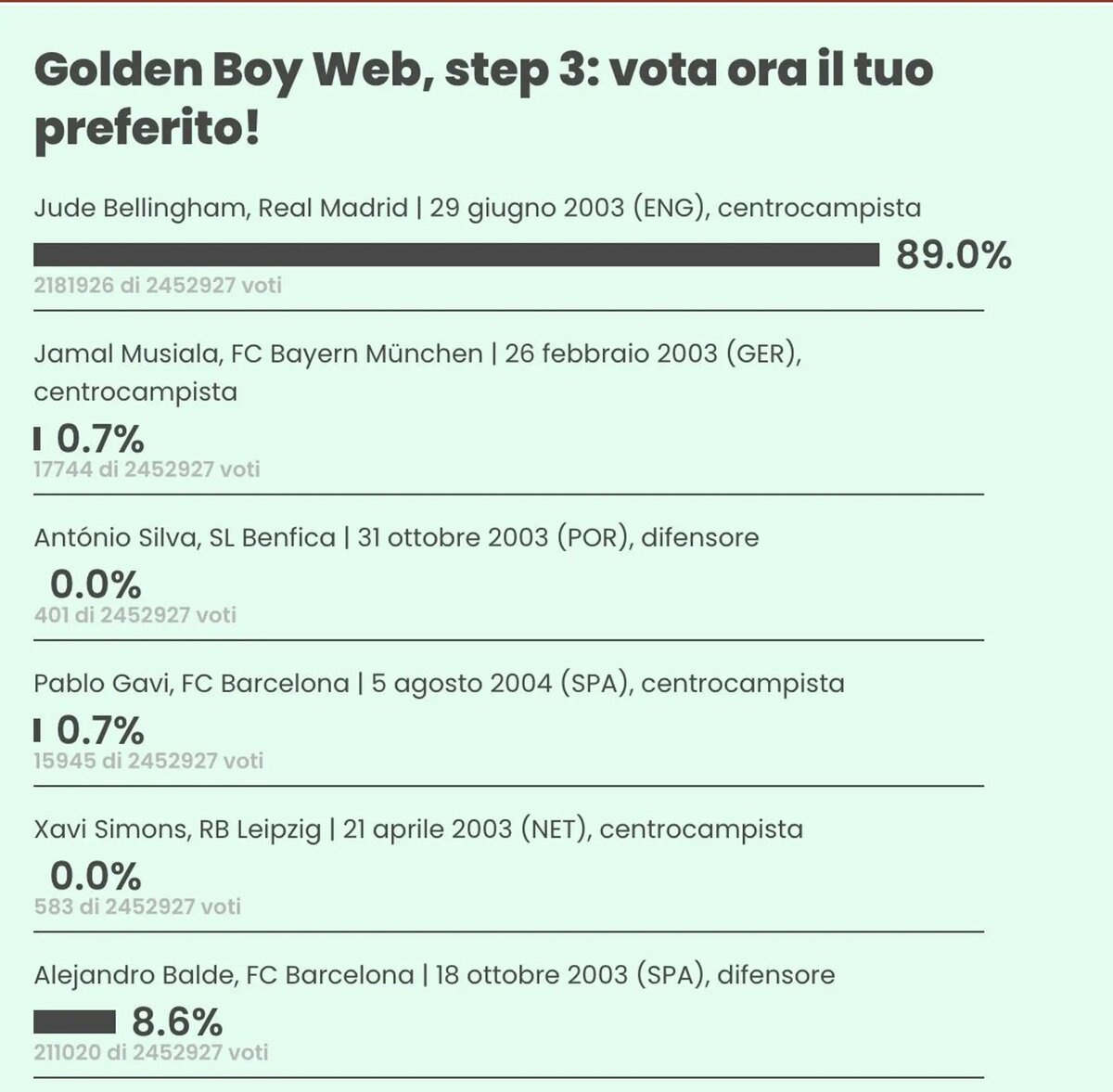Click the 583 di 2452927 voti text
The width and height of the screenshot is (1113, 1092).
137,906
